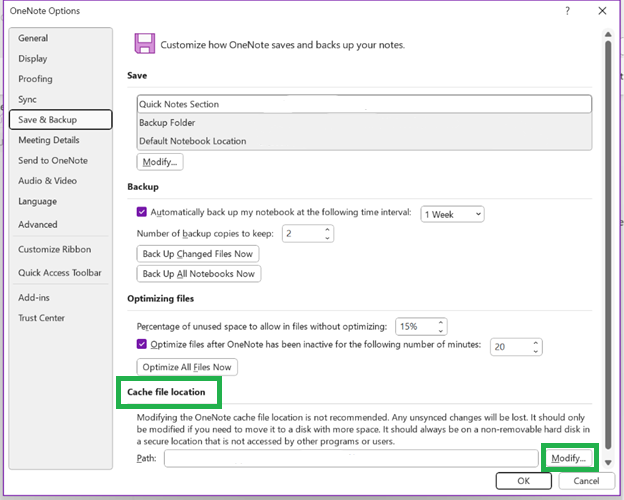
Task: Open Advanced options
Action: pos(37,225)
